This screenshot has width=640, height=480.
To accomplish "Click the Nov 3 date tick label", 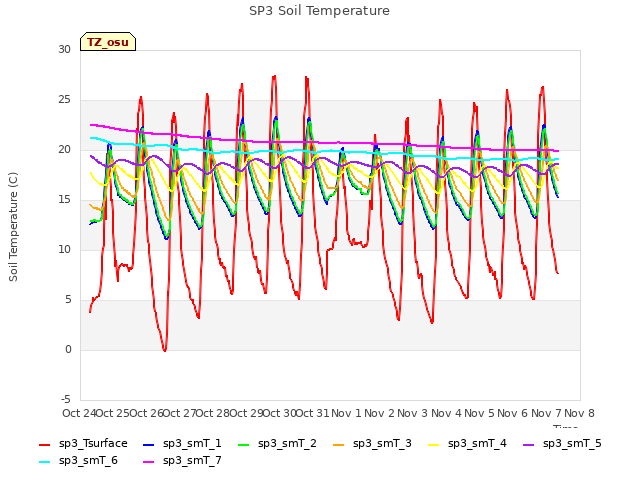I will [413, 413].
